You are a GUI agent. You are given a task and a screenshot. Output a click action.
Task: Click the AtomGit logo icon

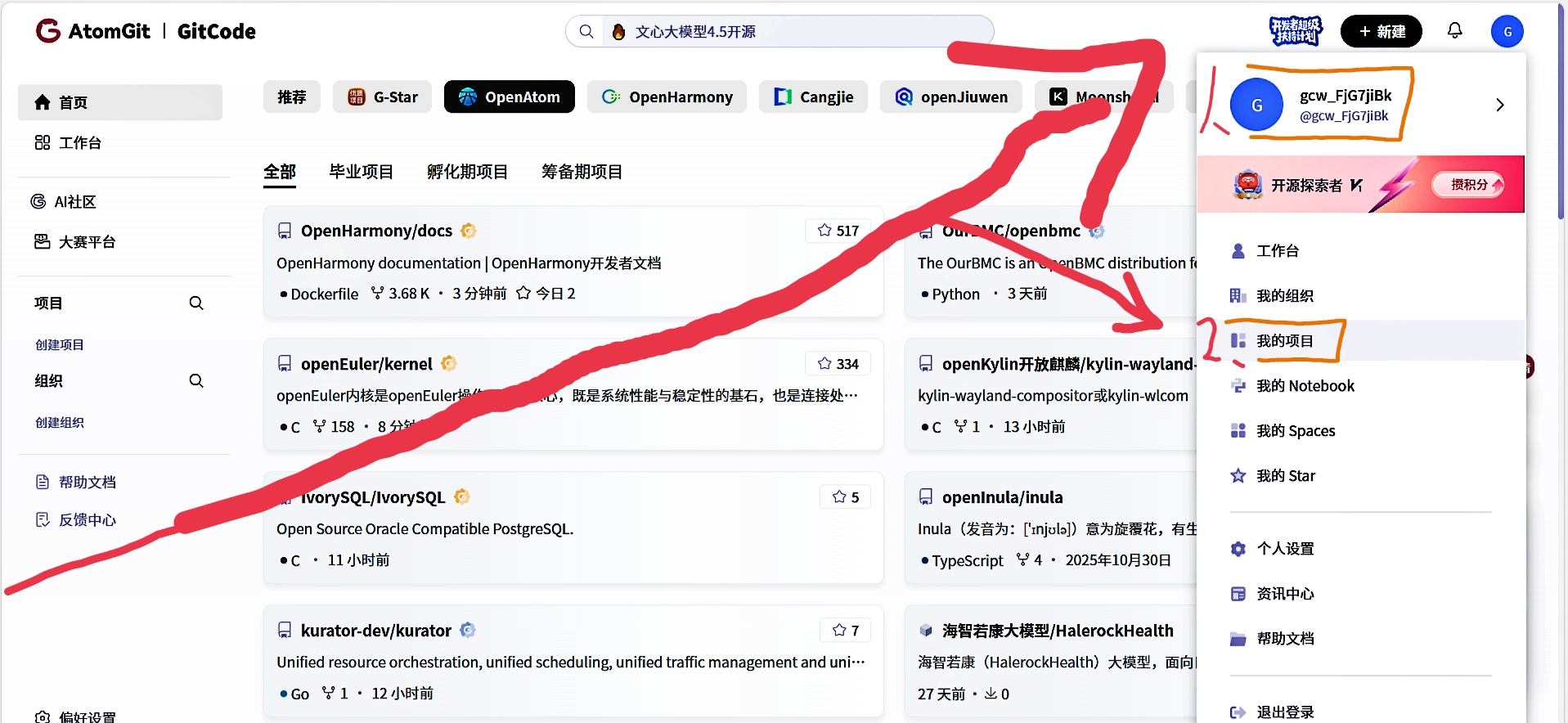(x=48, y=31)
